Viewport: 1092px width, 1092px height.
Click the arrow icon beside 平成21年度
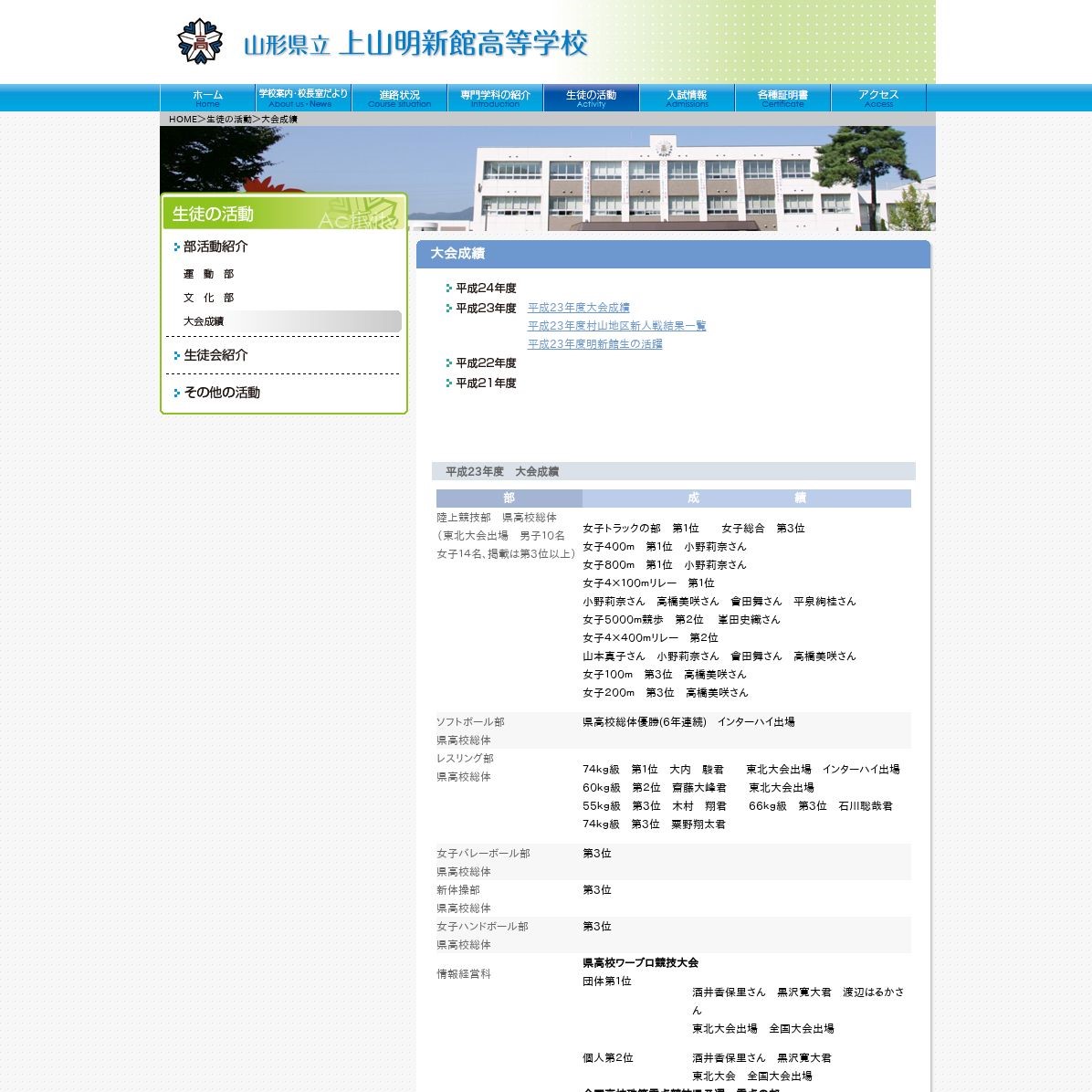[x=449, y=383]
